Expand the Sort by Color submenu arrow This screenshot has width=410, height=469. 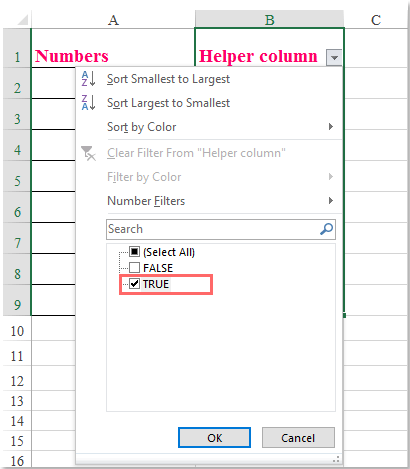click(331, 127)
